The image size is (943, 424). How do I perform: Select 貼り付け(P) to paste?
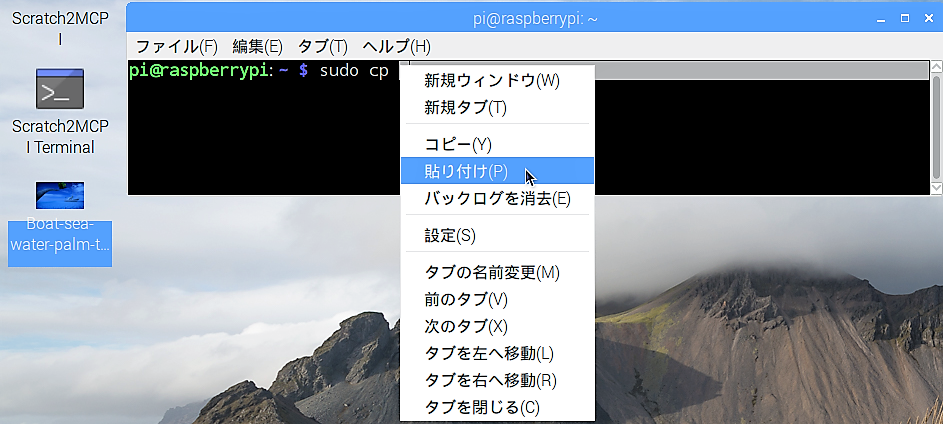point(497,171)
